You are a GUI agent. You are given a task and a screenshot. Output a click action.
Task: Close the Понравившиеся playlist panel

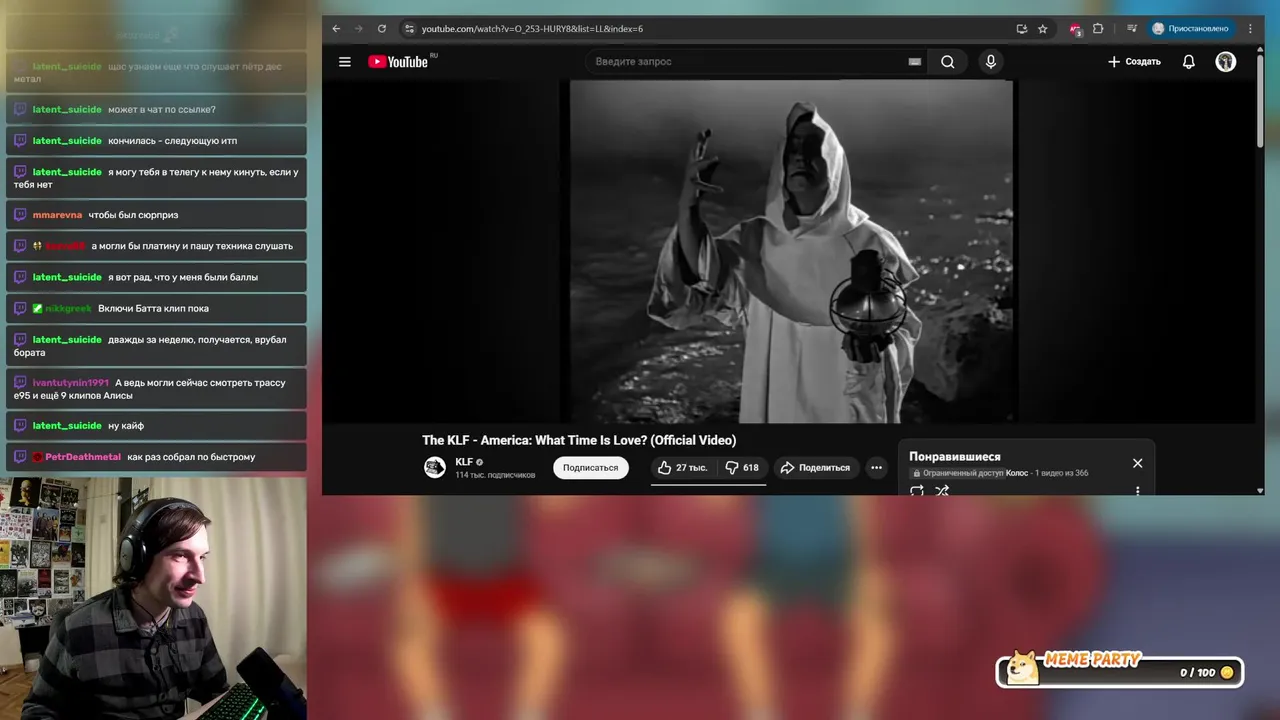point(1137,463)
